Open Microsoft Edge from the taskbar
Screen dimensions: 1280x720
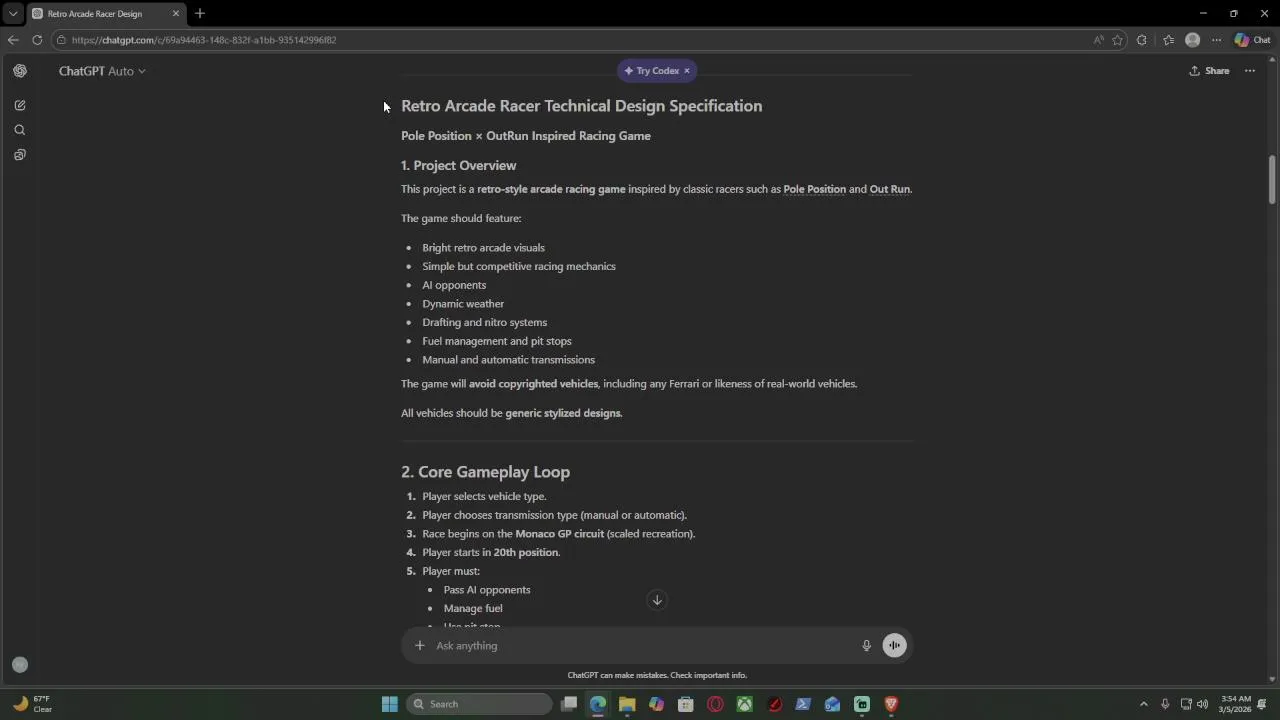pyautogui.click(x=598, y=704)
